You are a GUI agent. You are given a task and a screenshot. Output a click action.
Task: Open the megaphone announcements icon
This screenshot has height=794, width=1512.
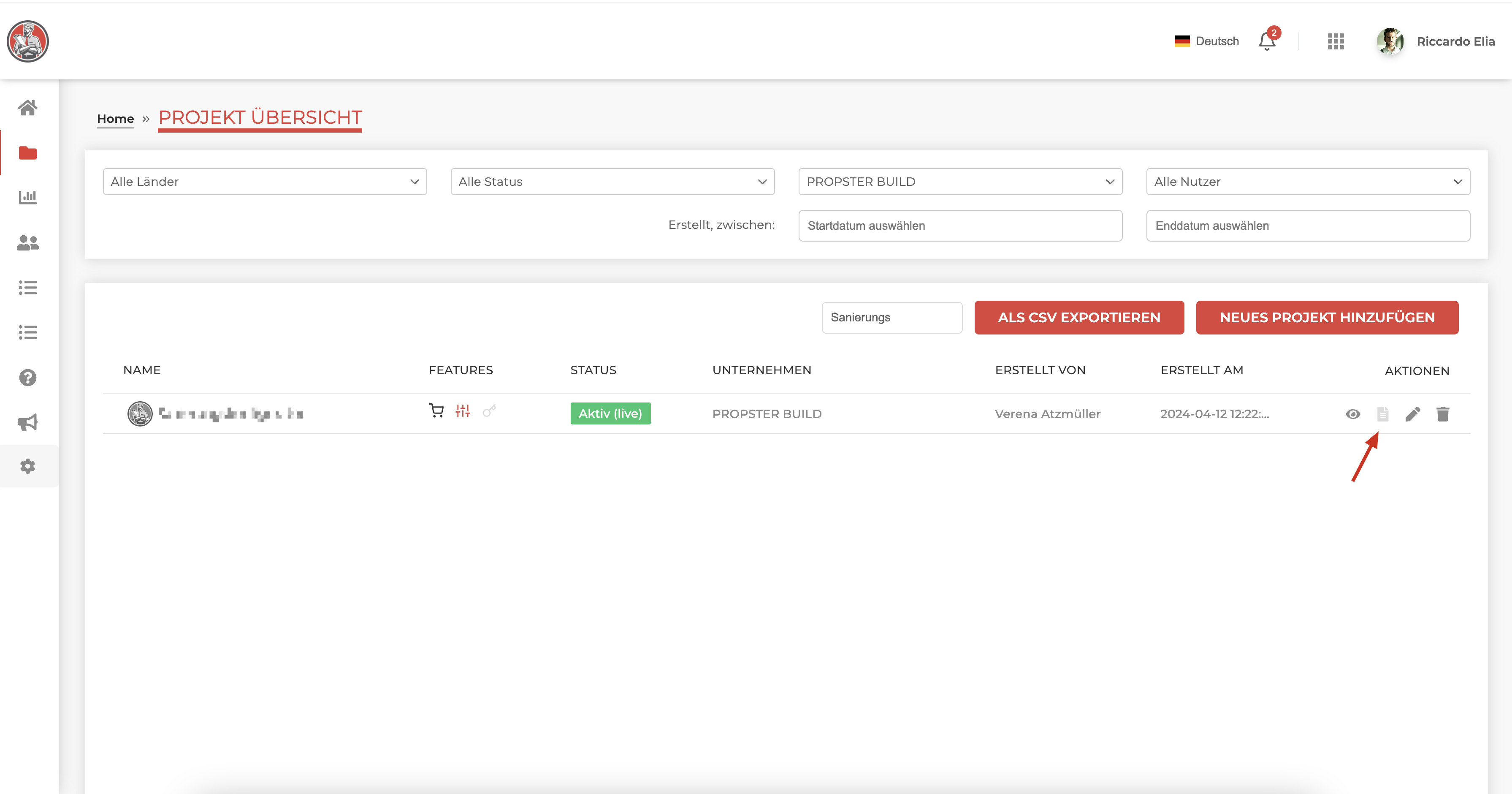click(x=27, y=422)
